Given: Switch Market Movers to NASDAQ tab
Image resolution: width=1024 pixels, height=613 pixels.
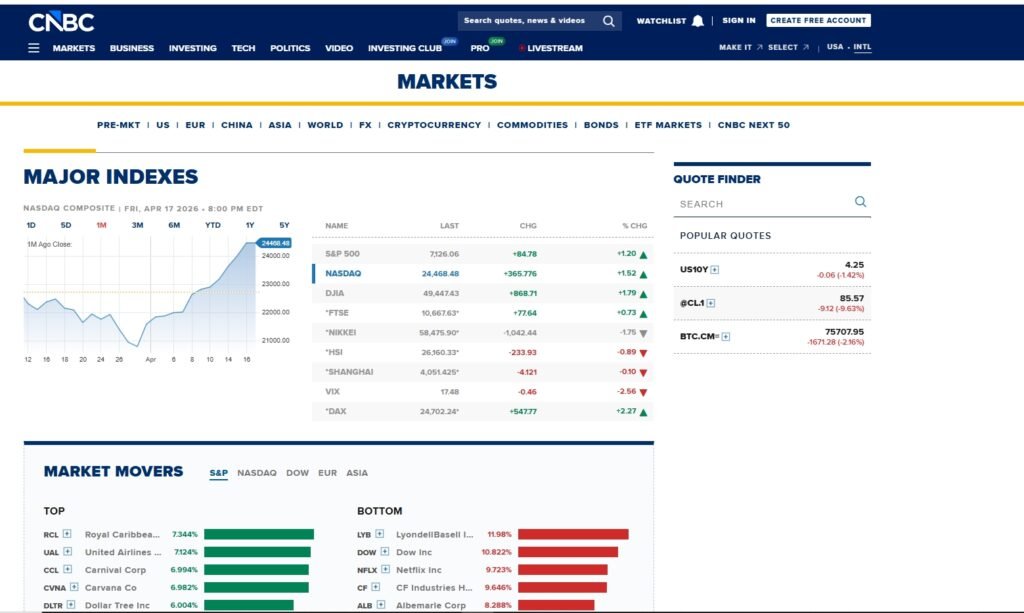Looking at the screenshot, I should 257,473.
